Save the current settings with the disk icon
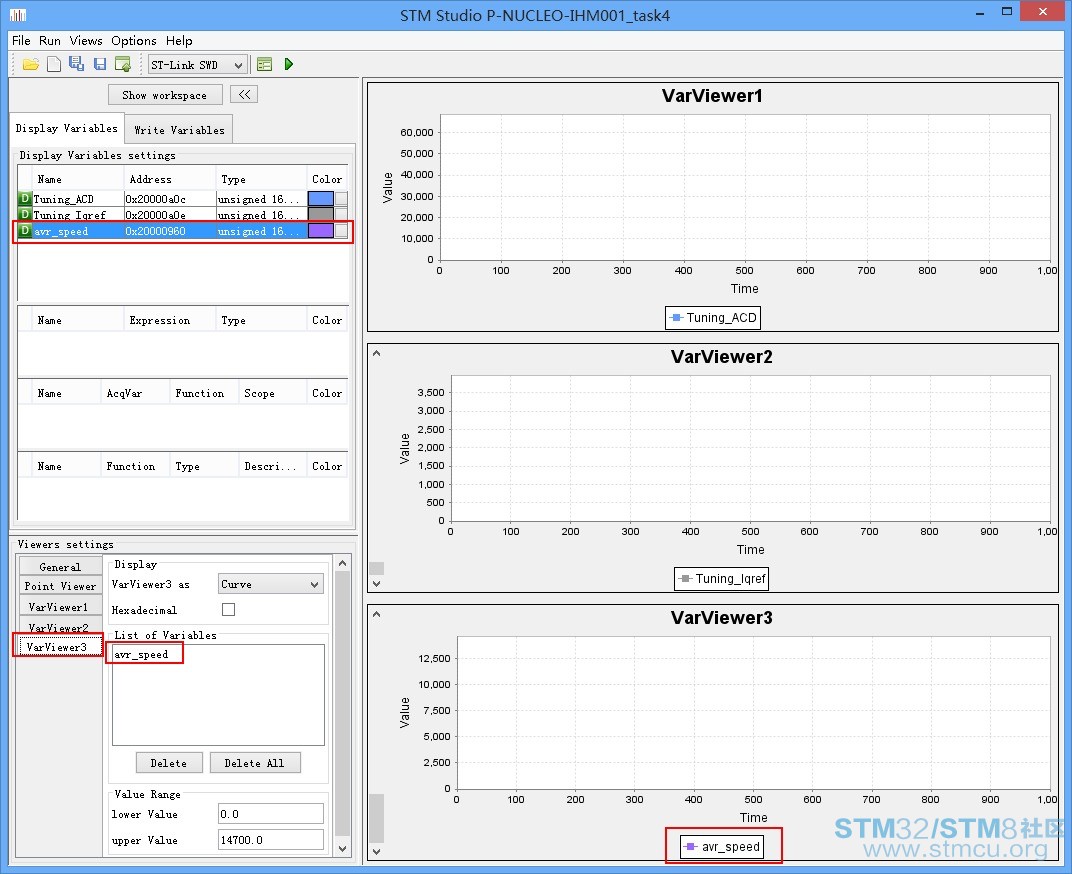The height and width of the screenshot is (874, 1072). [x=100, y=64]
